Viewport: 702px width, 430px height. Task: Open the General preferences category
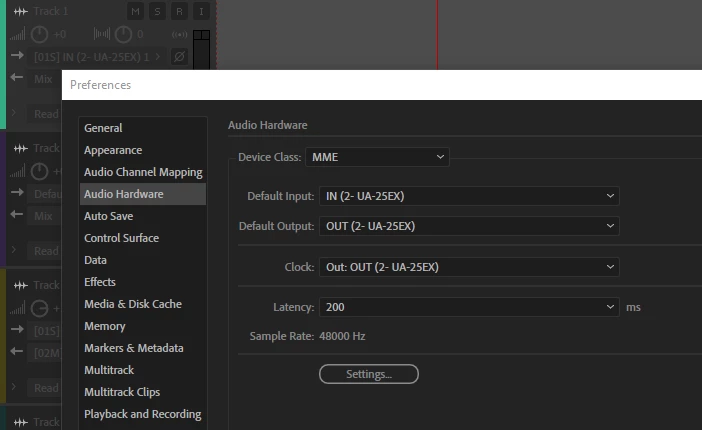pyautogui.click(x=143, y=128)
